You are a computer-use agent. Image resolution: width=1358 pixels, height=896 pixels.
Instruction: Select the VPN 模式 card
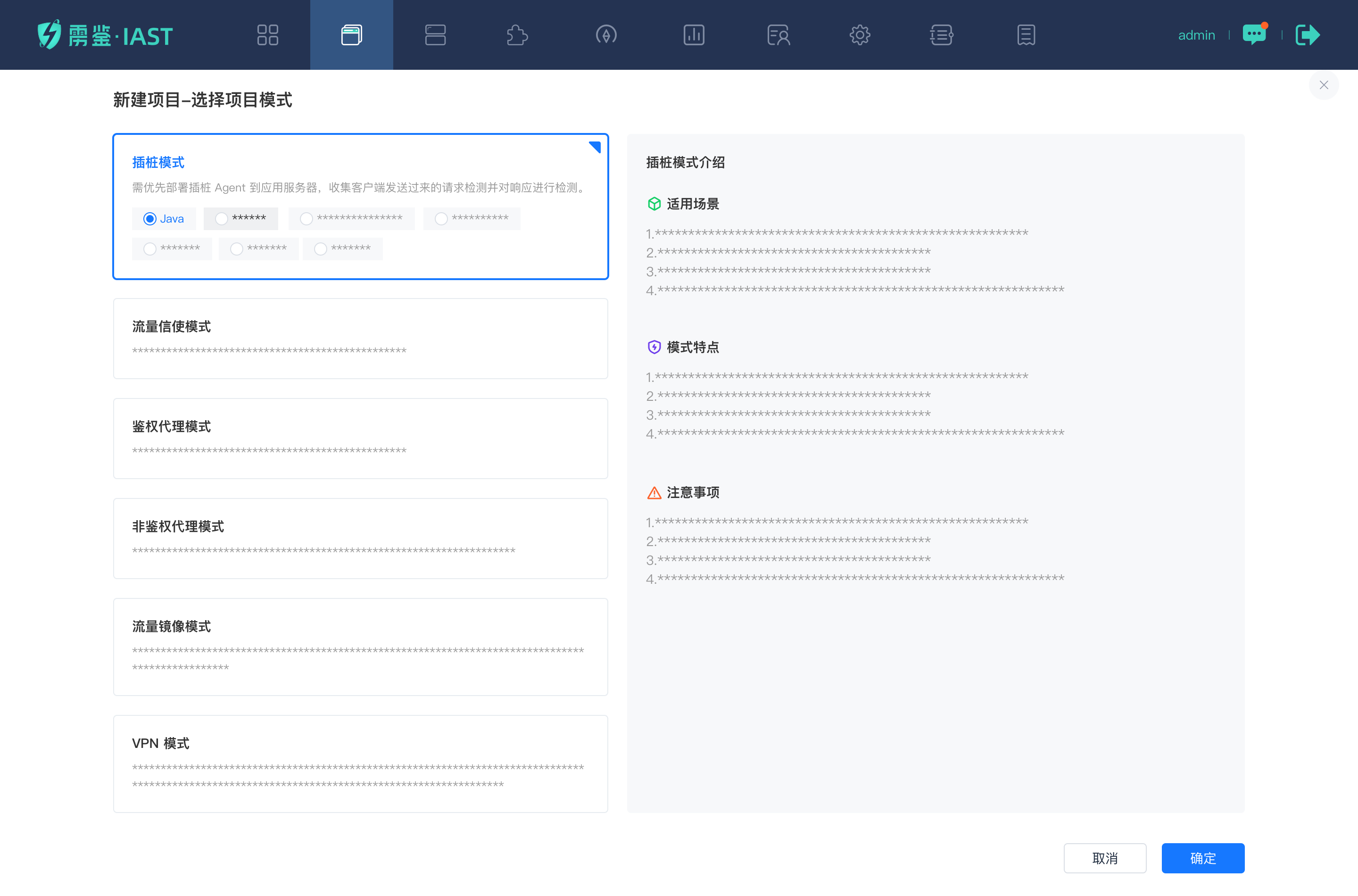click(360, 763)
